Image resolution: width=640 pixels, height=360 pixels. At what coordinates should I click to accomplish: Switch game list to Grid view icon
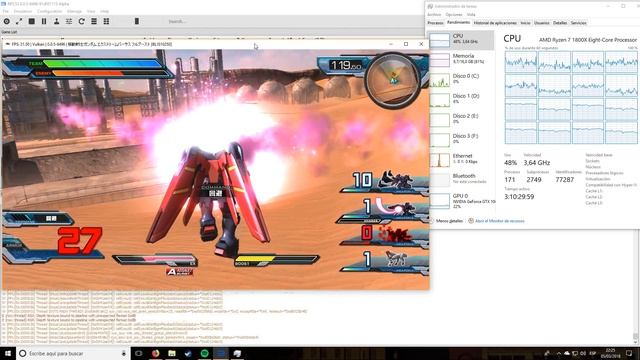[106, 21]
